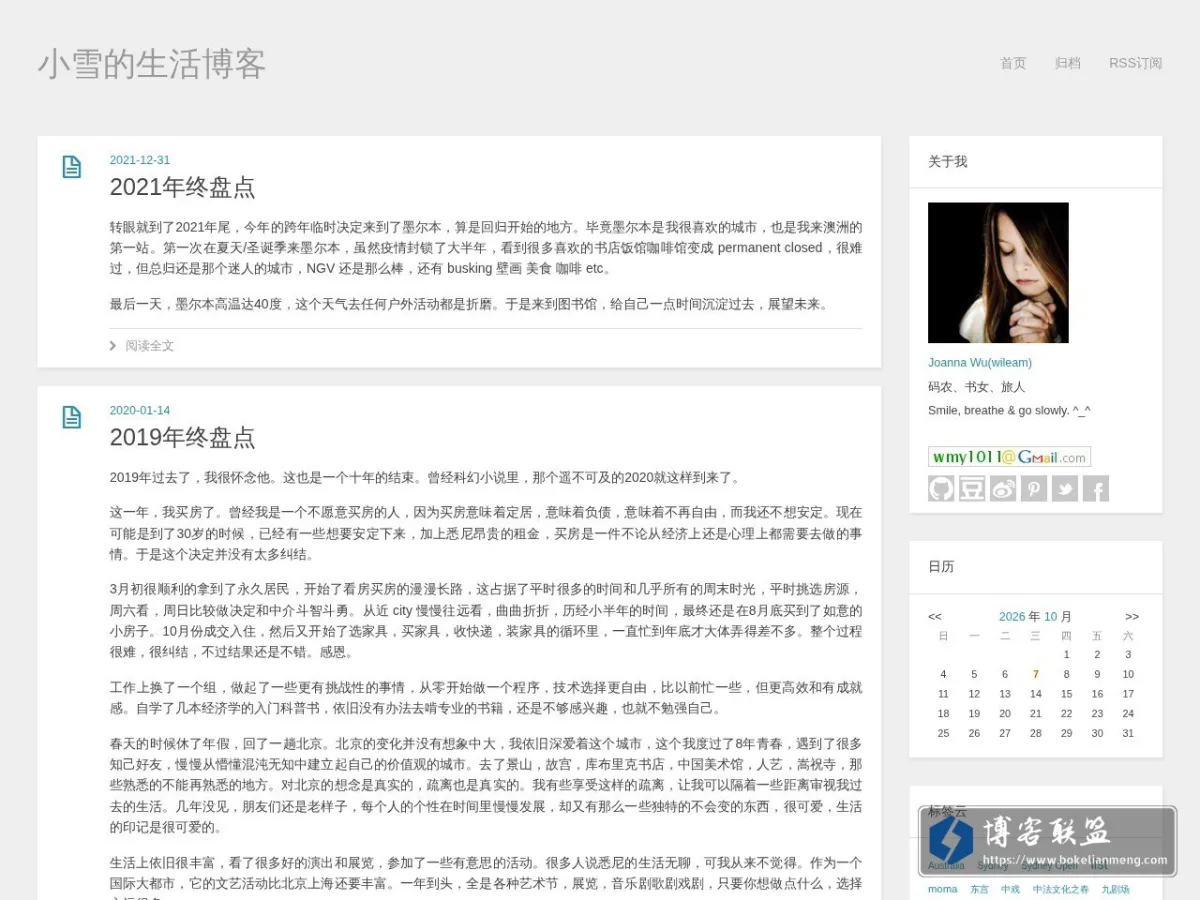Viewport: 1200px width, 900px height.
Task: Select the year 2026 in calendar header
Action: (1012, 617)
